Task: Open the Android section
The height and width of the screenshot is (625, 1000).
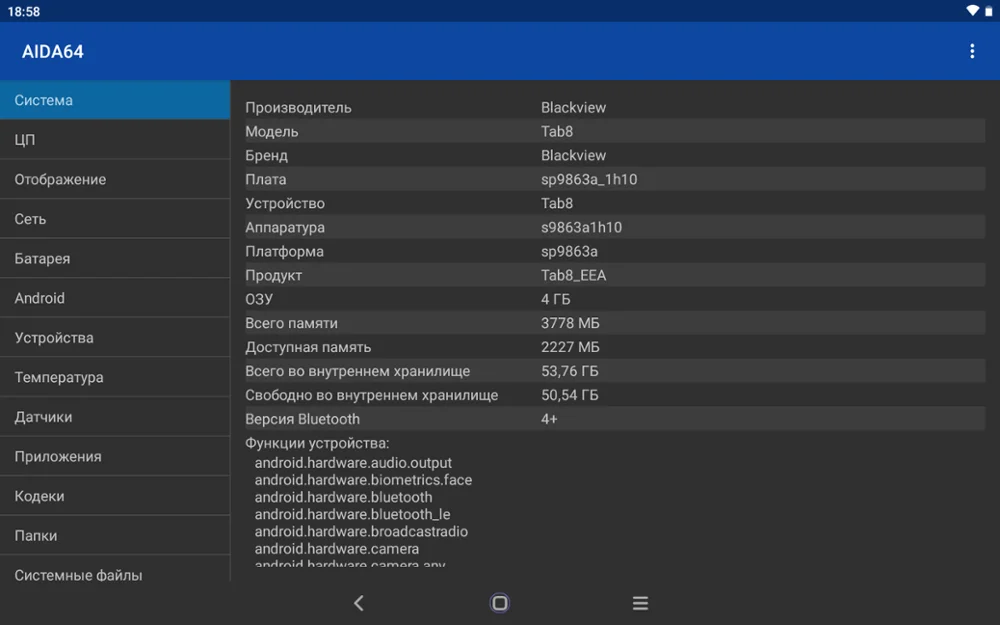Action: [115, 298]
